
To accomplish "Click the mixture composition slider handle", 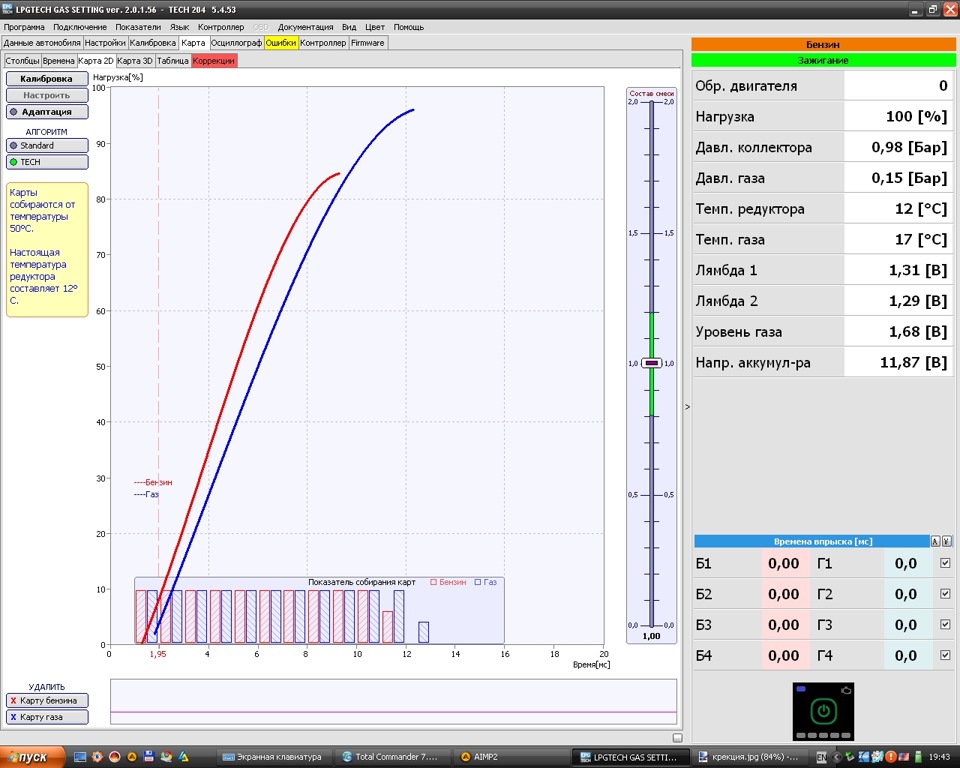I will point(651,364).
